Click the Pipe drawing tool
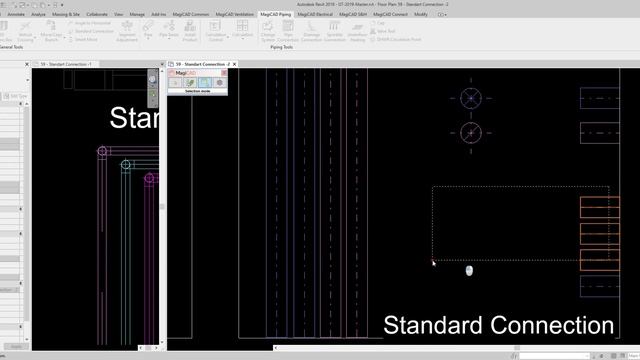 click(148, 29)
